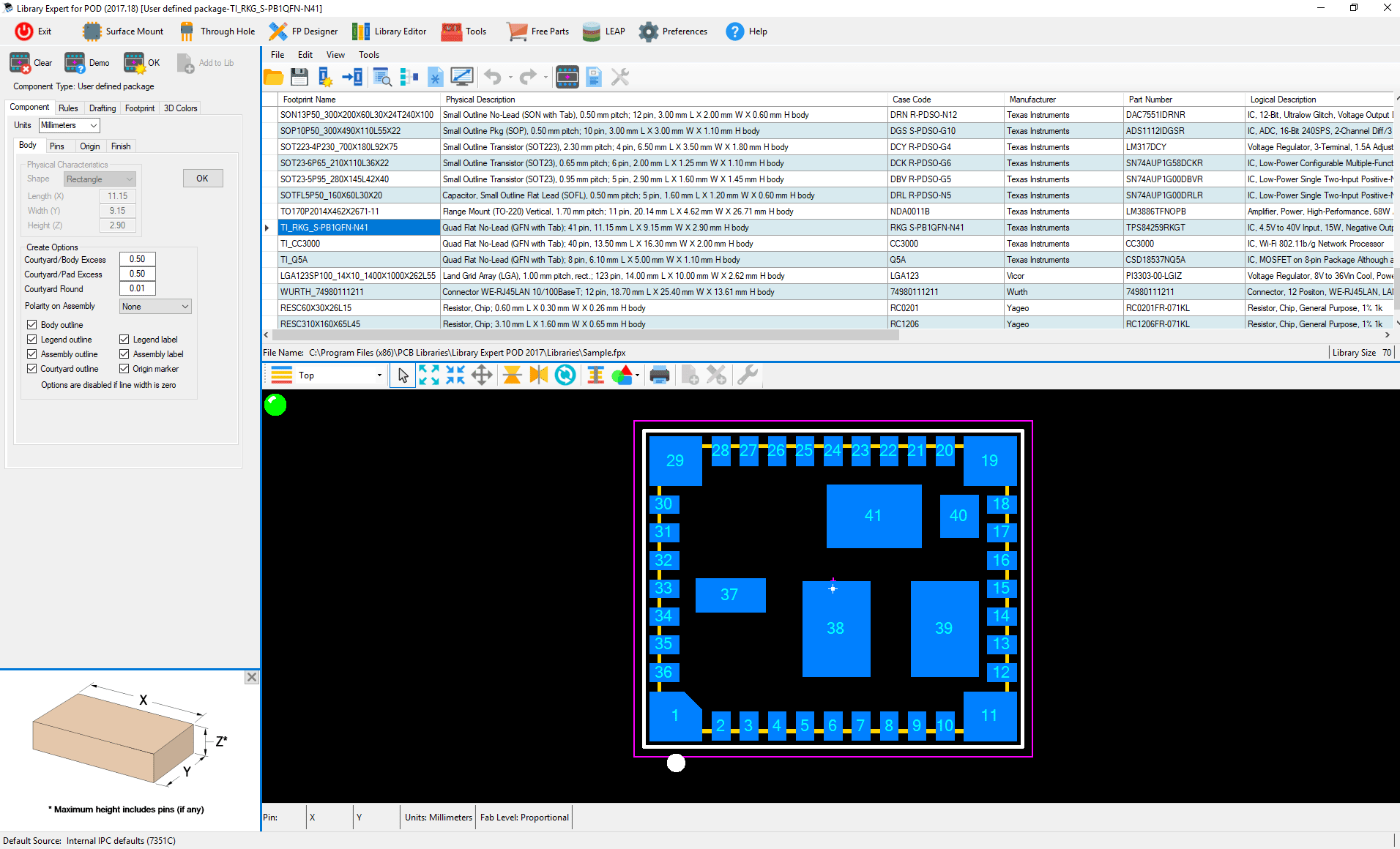
Task: Open the Preferences button
Action: pyautogui.click(x=673, y=31)
